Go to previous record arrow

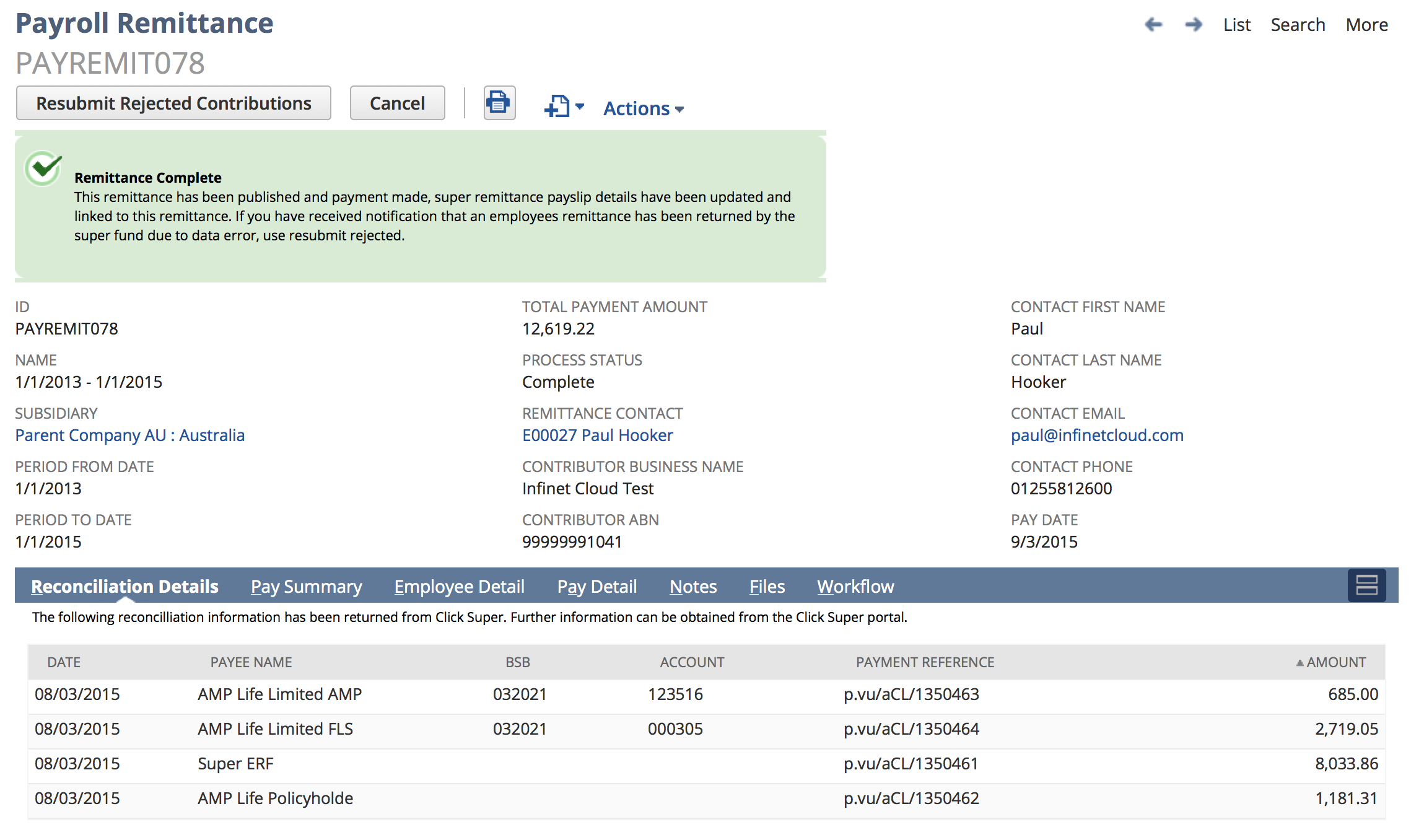coord(1153,25)
